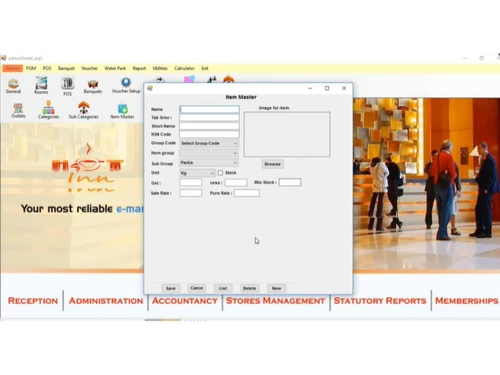Click the STATUTORY REPORTS banner text

pos(380,301)
